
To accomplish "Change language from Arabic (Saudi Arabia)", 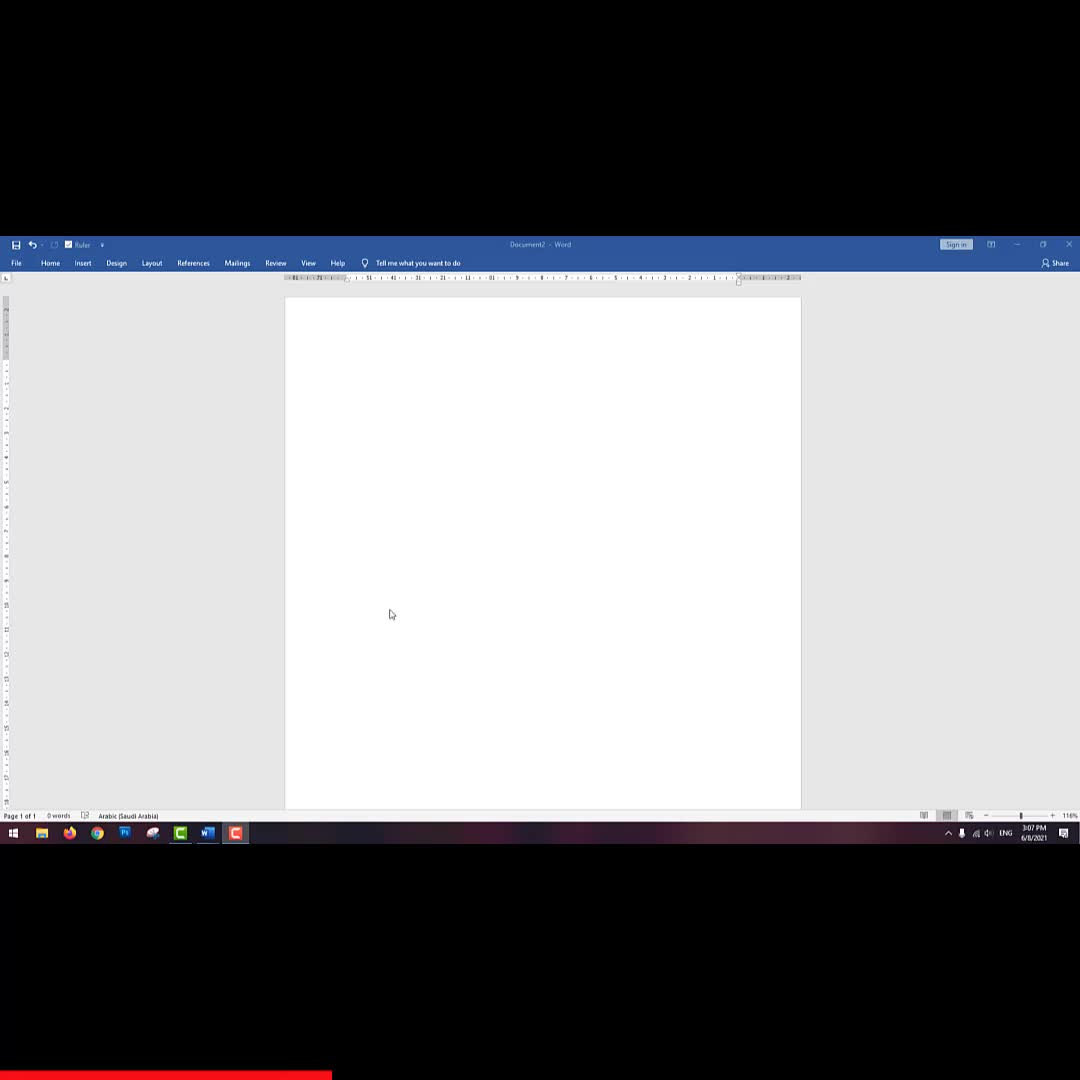I will (x=128, y=816).
